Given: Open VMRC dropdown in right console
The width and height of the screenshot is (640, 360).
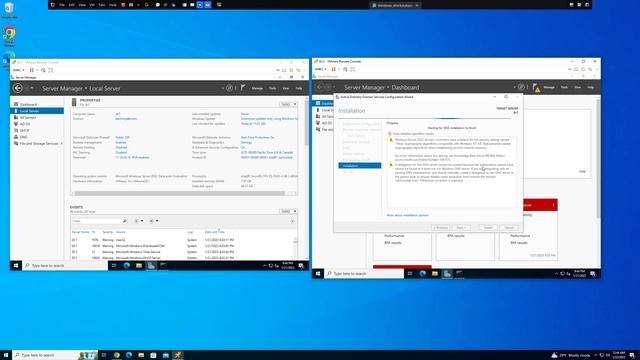Looking at the screenshot, I should pyautogui.click(x=320, y=69).
